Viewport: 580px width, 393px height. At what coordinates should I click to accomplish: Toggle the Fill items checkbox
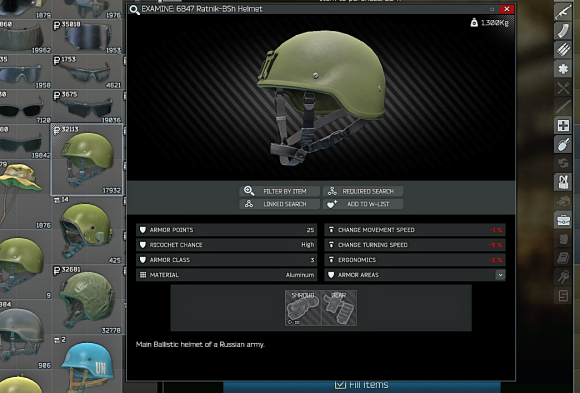click(x=340, y=385)
